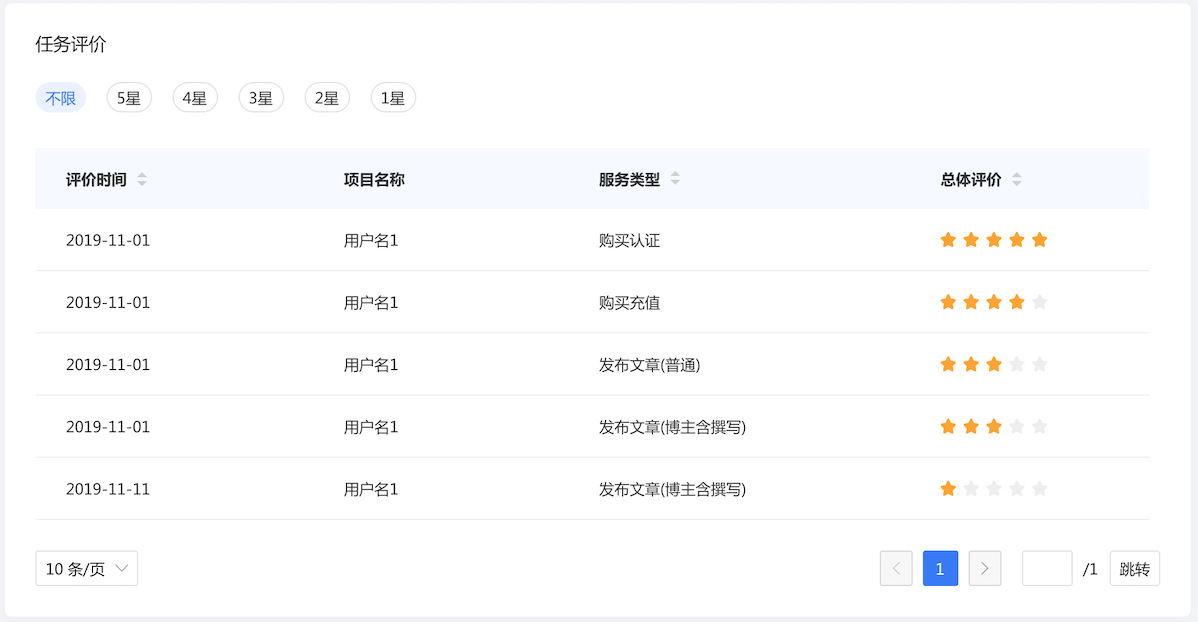Click the last empty star in 2019-11-11 row
Image resolution: width=1198 pixels, height=622 pixels.
pyautogui.click(x=1040, y=489)
